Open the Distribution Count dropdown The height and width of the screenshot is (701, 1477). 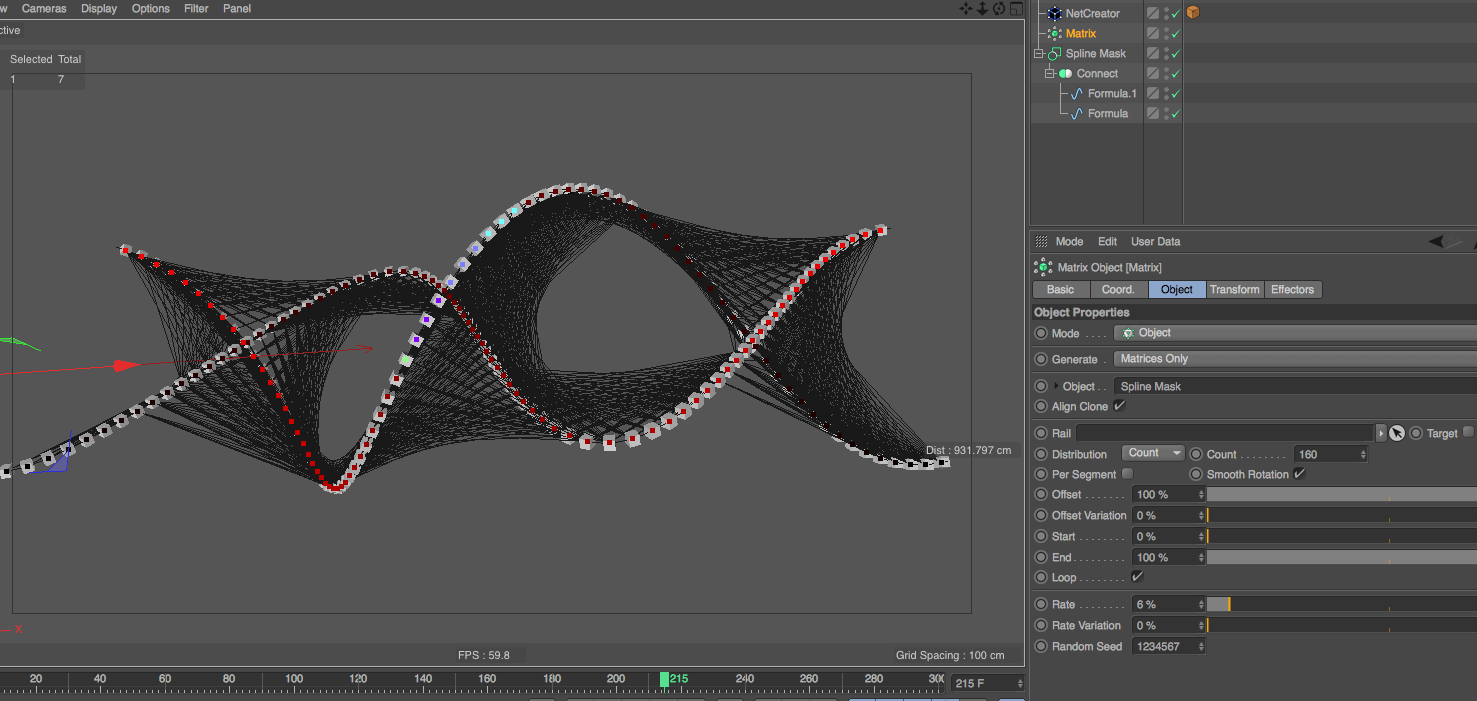[x=1152, y=454]
